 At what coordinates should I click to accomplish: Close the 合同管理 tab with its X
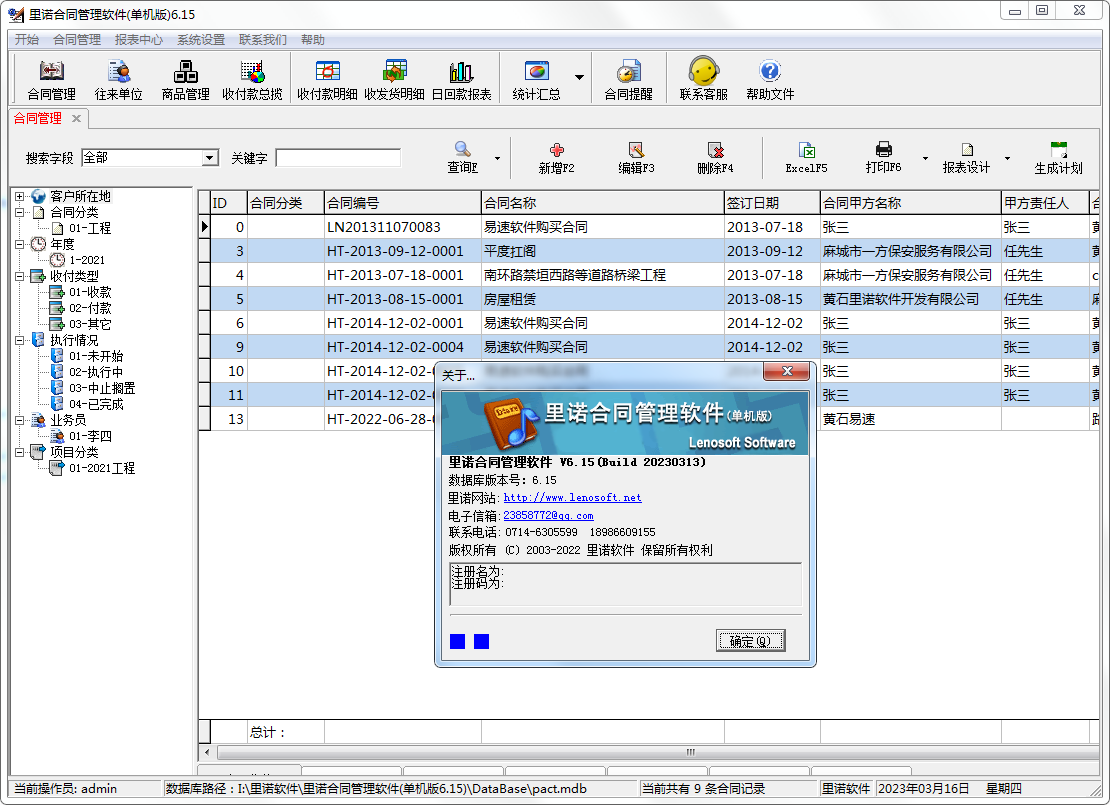pos(76,118)
